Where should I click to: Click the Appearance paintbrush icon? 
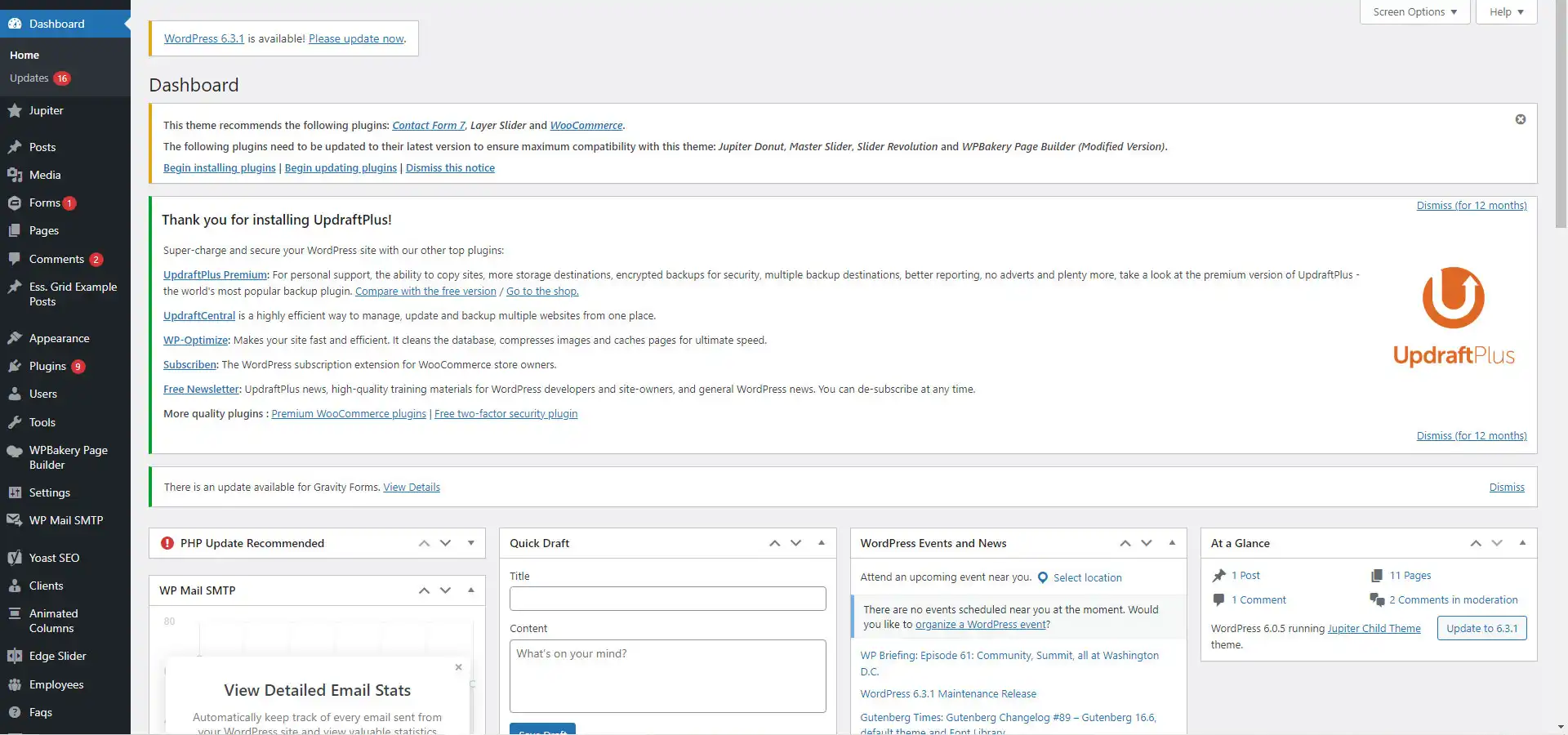coord(15,338)
